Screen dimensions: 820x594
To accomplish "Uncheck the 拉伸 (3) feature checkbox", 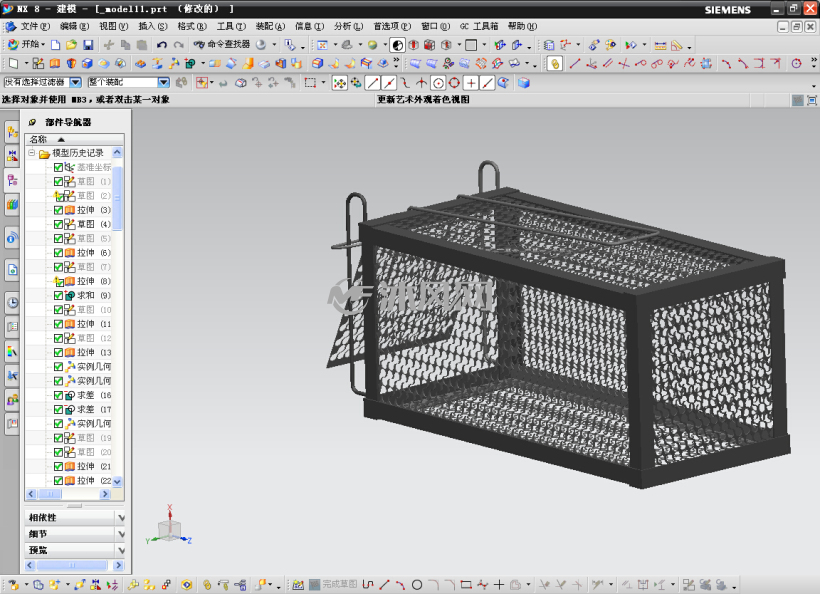I will click(x=59, y=210).
